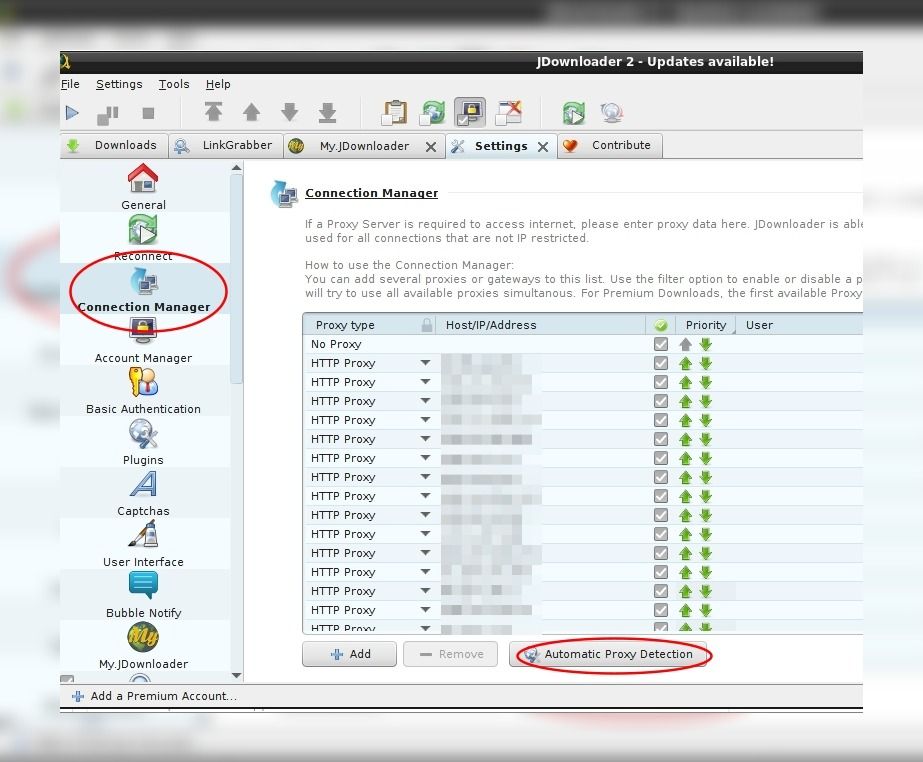Open proxy type dropdown of third HTTP Proxy
923x762 pixels.
[x=426, y=400]
